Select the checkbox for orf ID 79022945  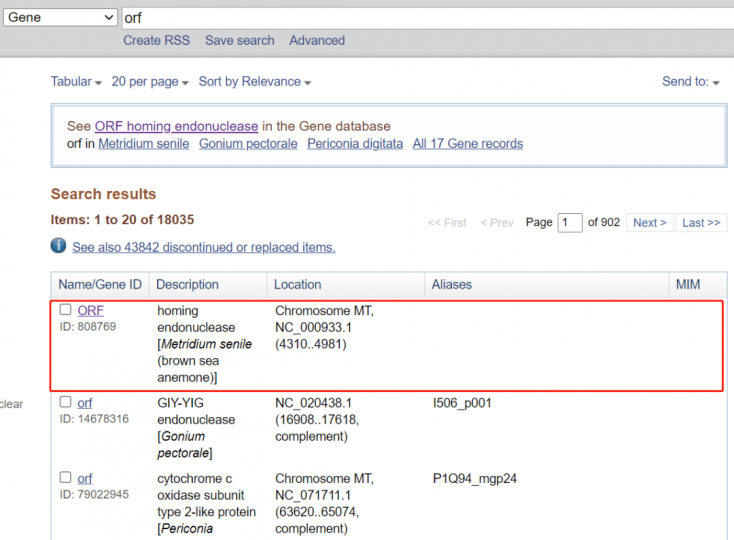[x=66, y=478]
